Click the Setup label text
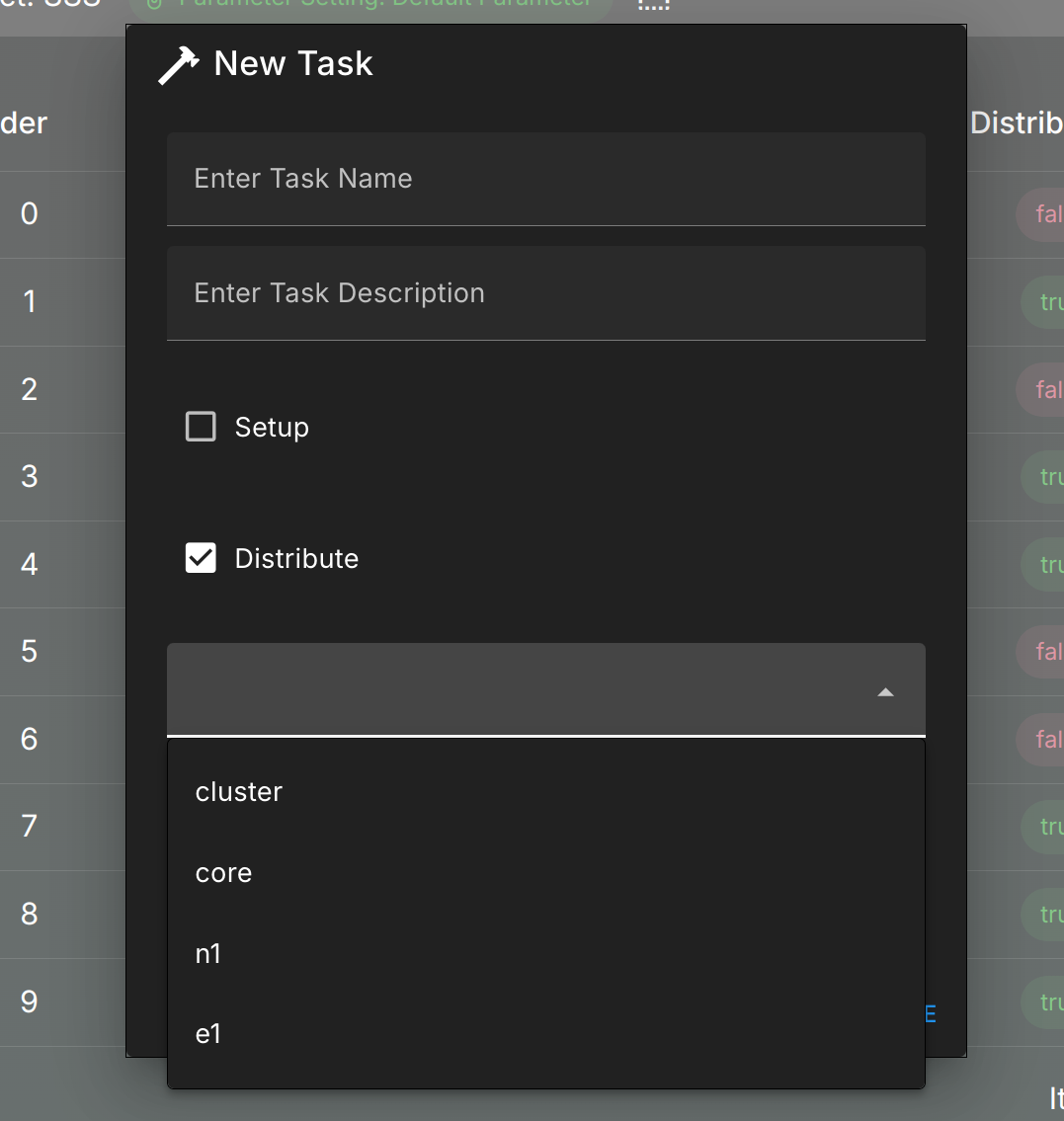 point(272,427)
